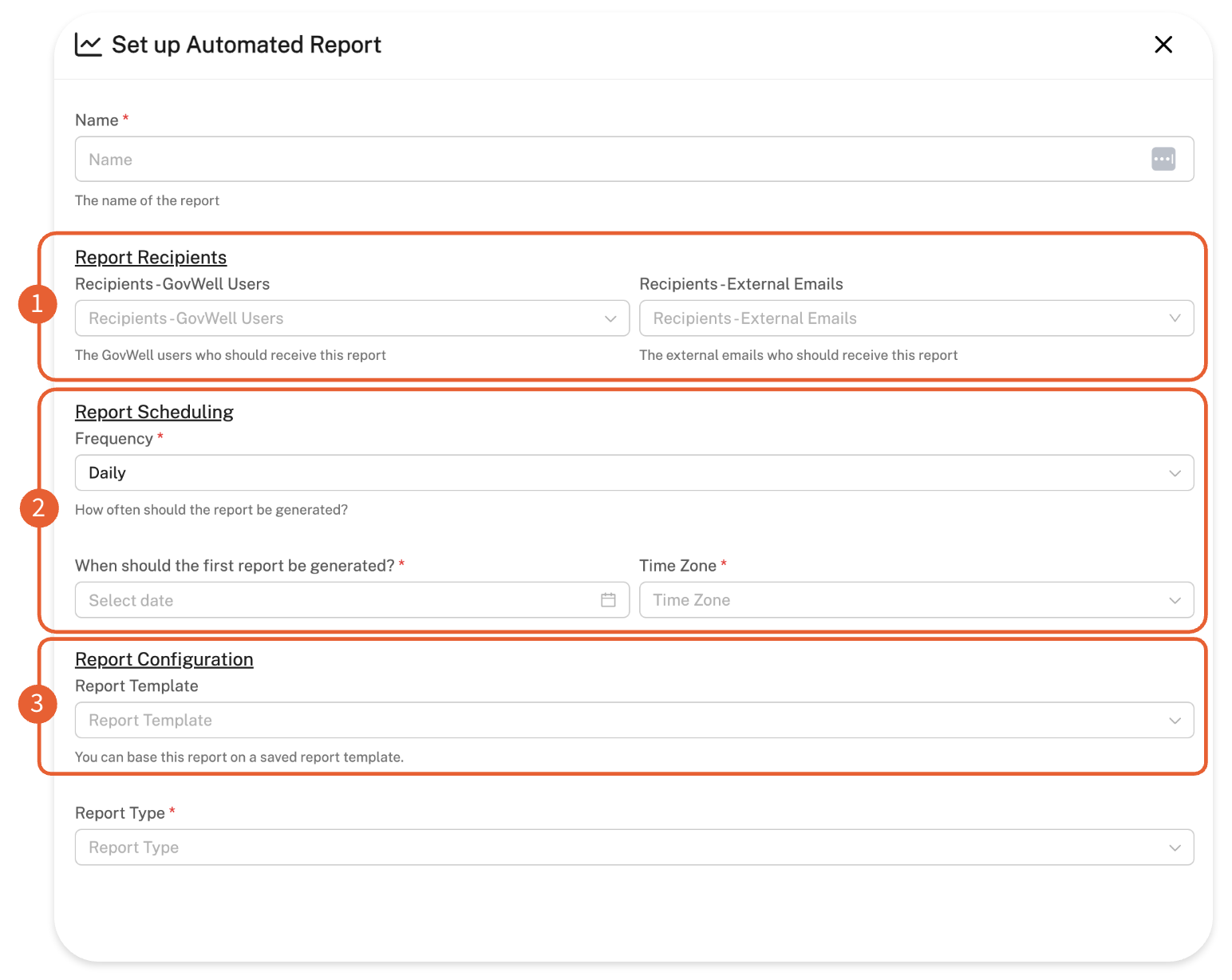Screen dimensions: 1232x980
Task: Click the calendar icon in date picker
Action: pyautogui.click(x=608, y=600)
